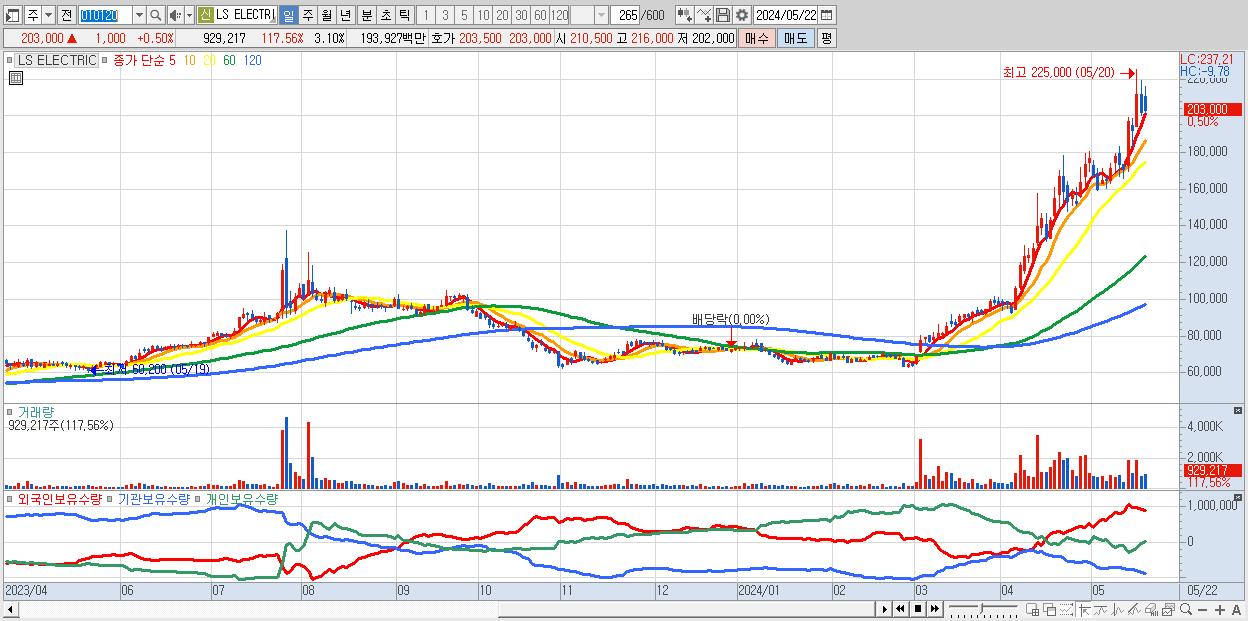Click the stop button in bottom bar
This screenshot has width=1248, height=621.
pos(918,609)
